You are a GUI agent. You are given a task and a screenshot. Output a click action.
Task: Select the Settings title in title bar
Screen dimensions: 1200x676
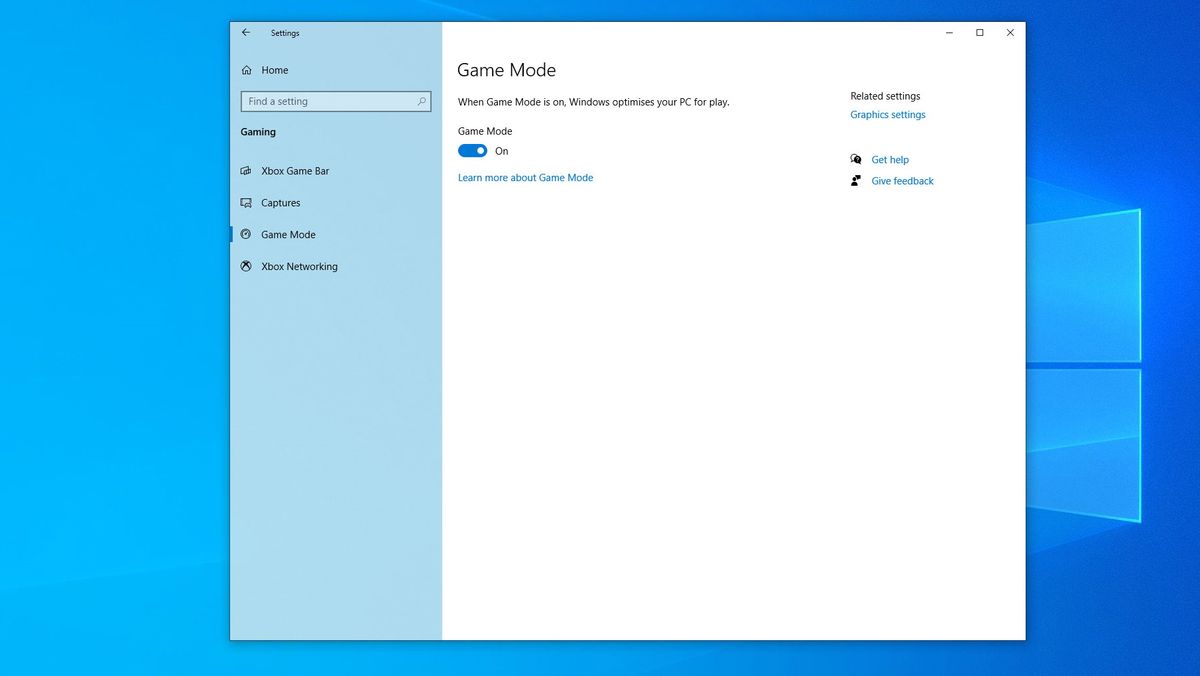(285, 32)
